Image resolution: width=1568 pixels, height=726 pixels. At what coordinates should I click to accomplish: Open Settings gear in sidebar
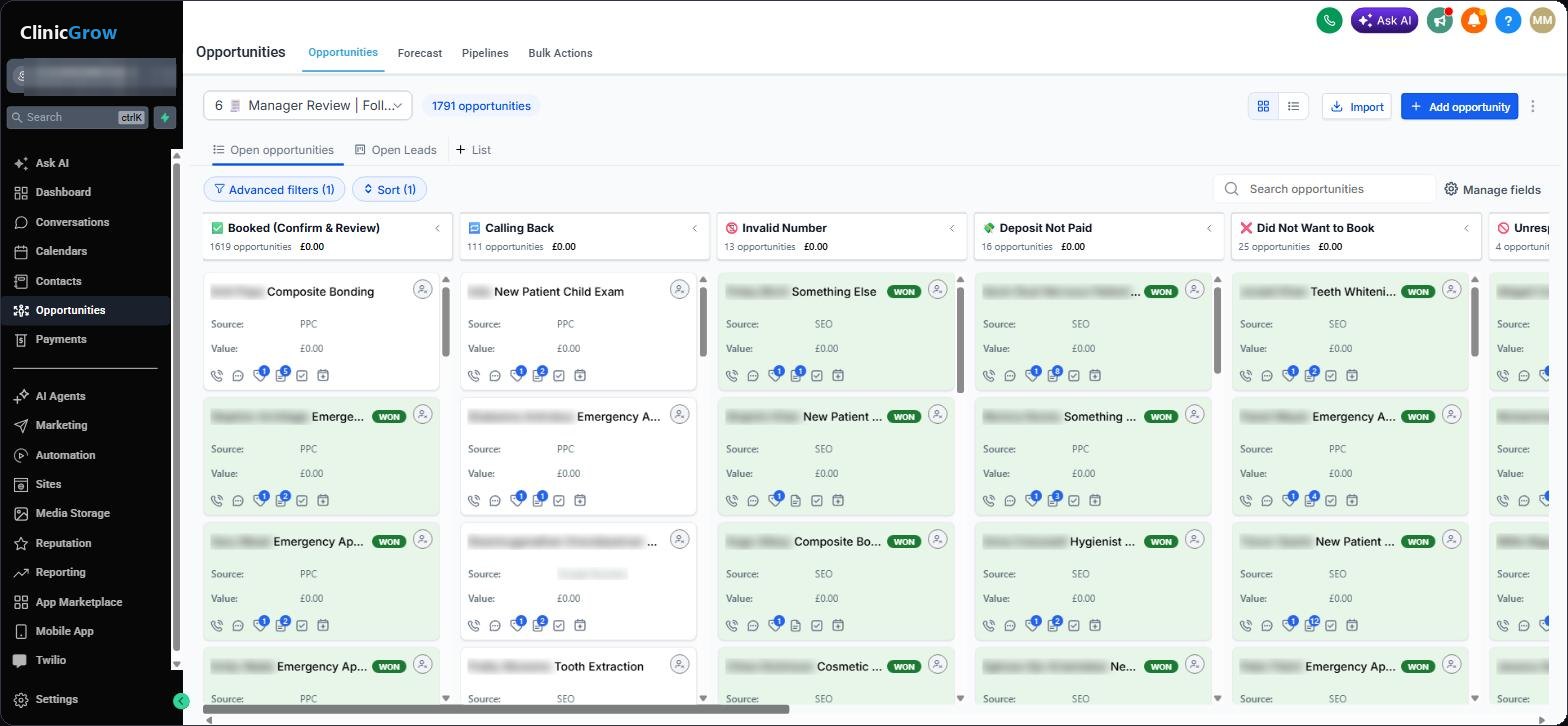21,699
